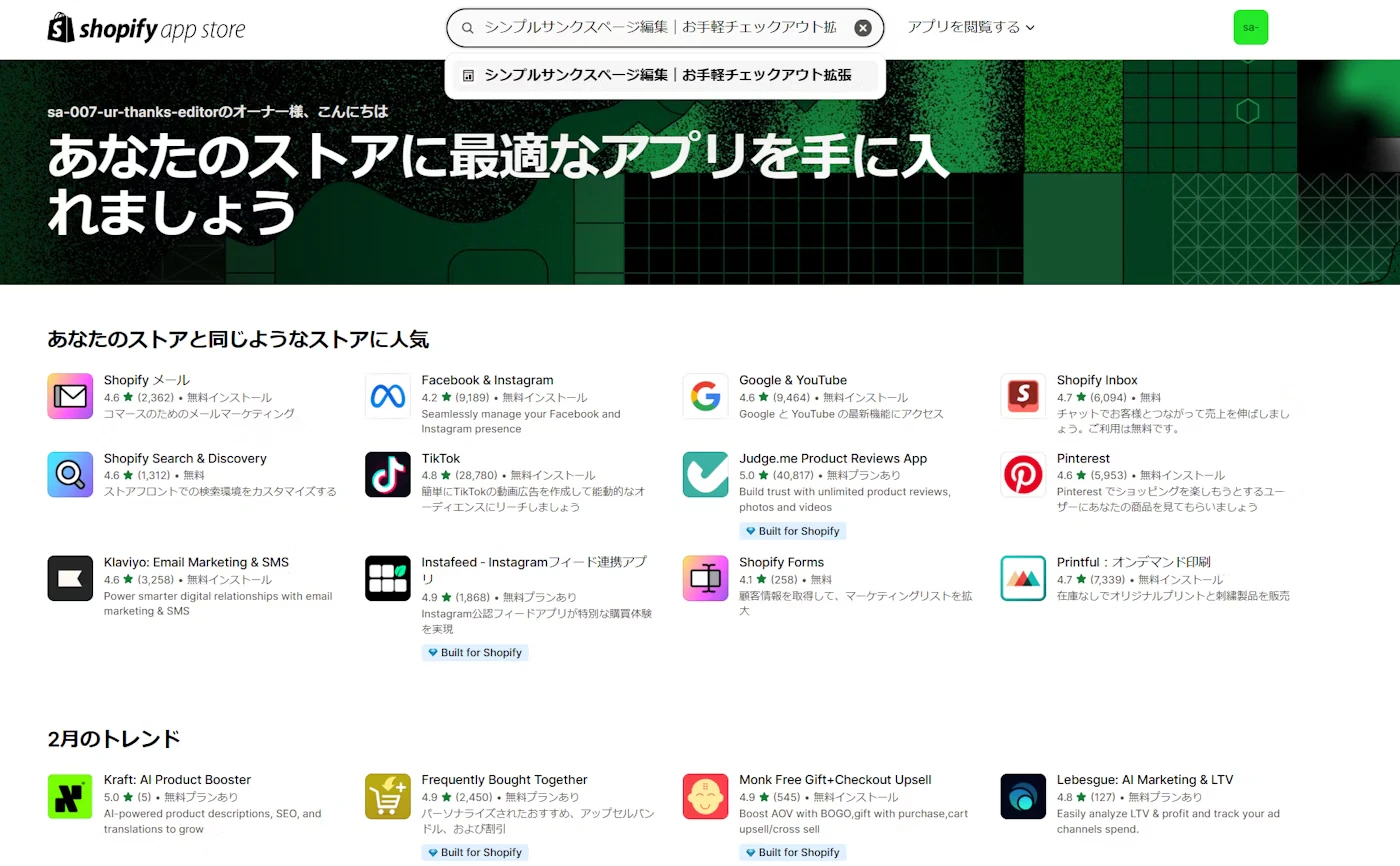Viewport: 1400px width, 866px height.
Task: Open the TikTok title link
Action: coord(441,458)
